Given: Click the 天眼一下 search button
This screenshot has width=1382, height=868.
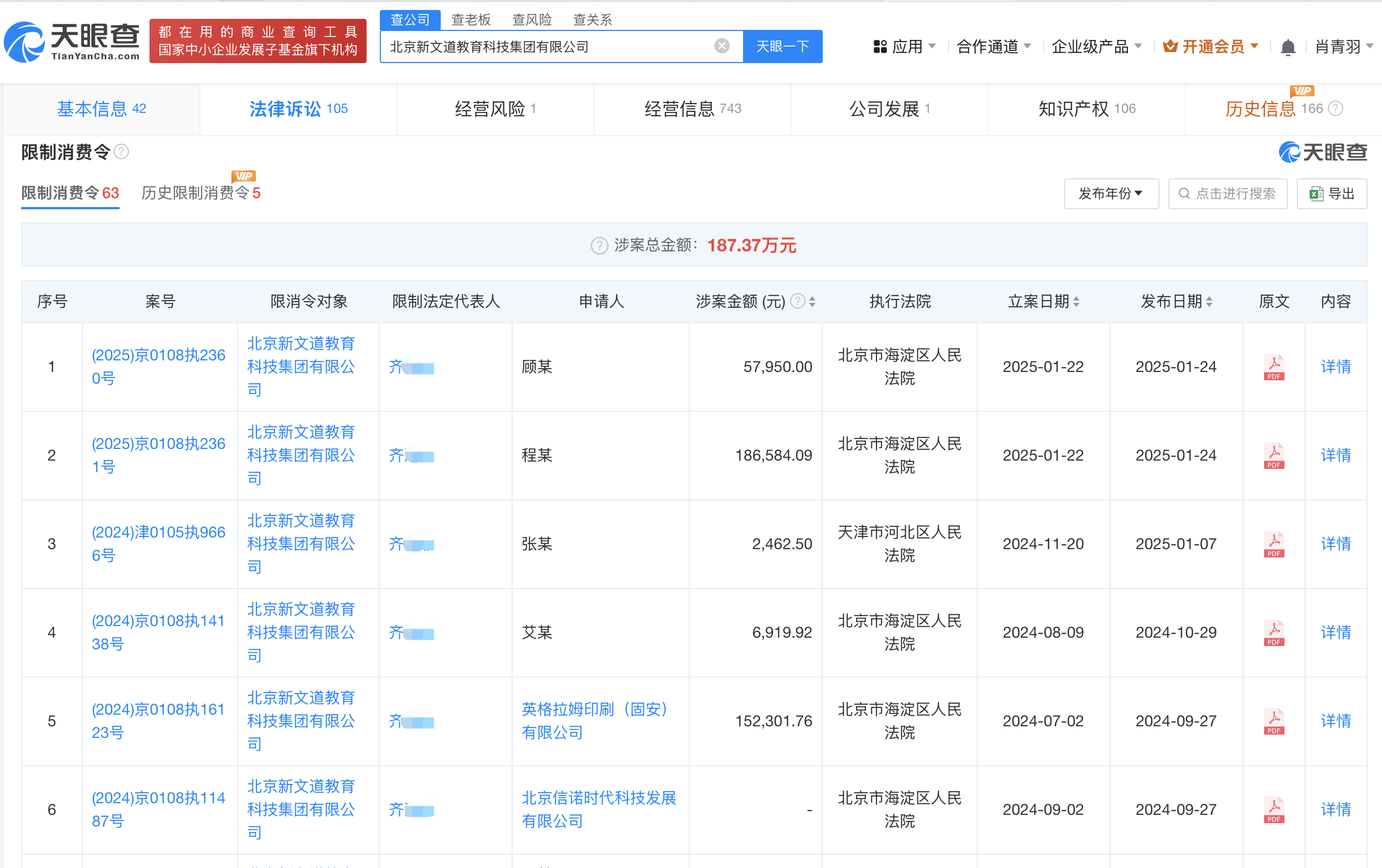Looking at the screenshot, I should coord(782,46).
